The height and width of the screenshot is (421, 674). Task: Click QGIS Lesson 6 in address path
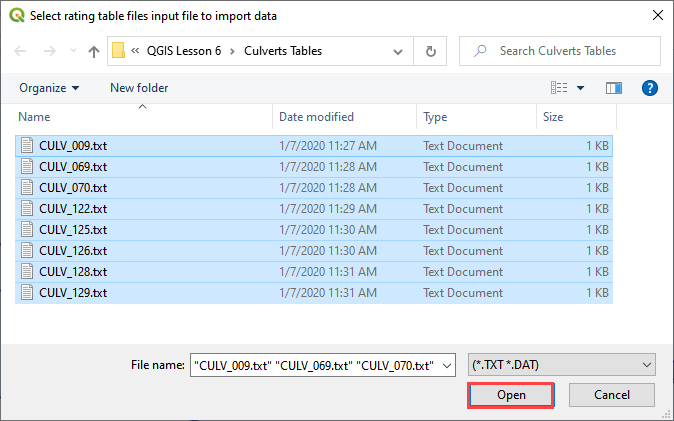pos(188,51)
